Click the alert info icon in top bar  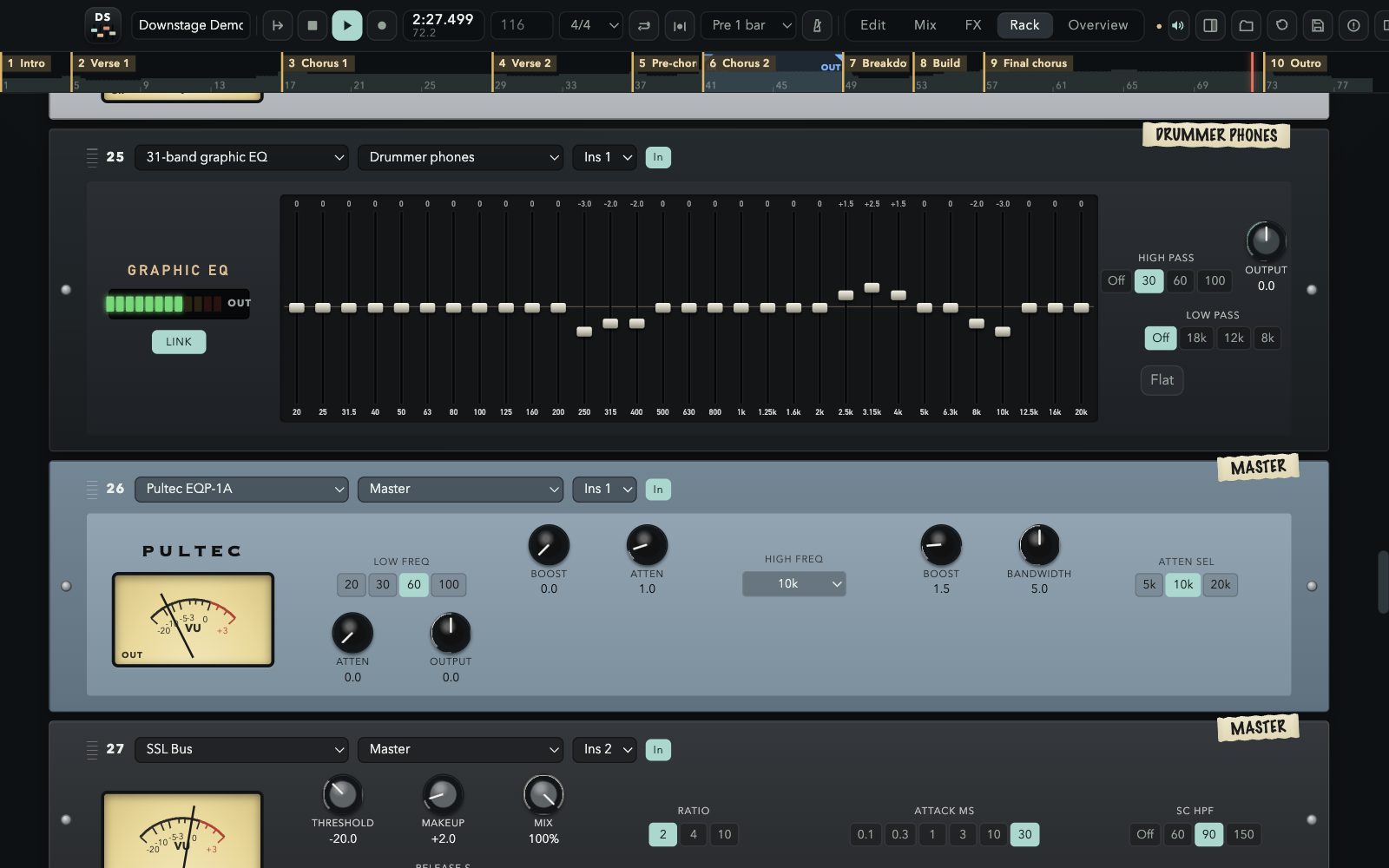pyautogui.click(x=1353, y=25)
